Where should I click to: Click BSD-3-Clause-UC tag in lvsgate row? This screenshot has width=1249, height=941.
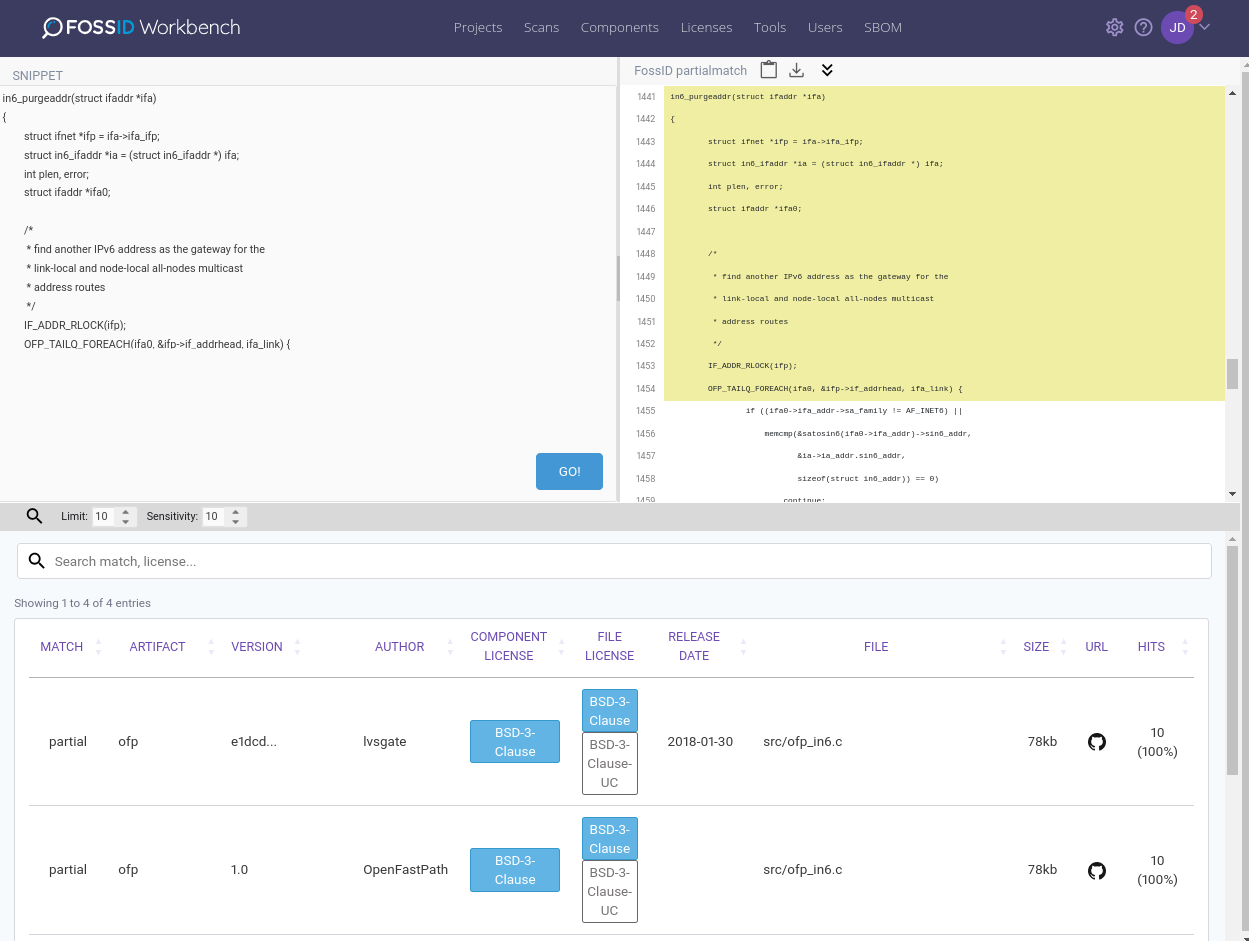click(610, 764)
